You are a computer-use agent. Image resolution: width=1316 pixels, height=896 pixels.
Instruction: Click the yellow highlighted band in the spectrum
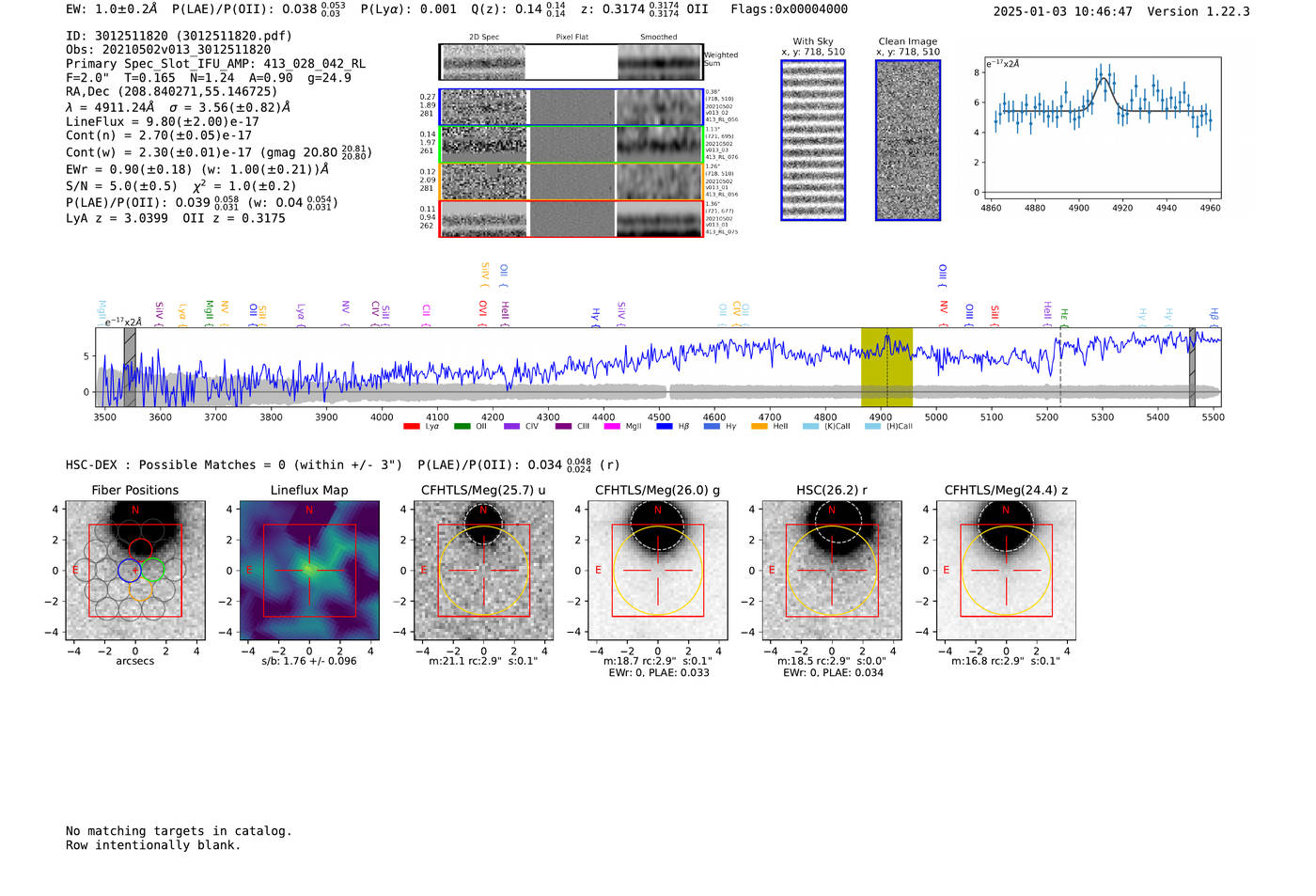pos(886,367)
